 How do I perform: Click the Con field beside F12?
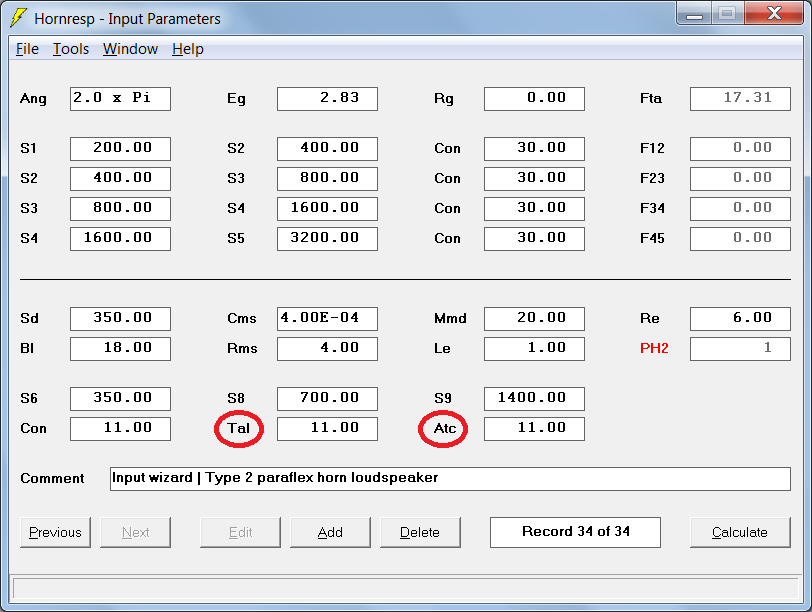click(534, 149)
